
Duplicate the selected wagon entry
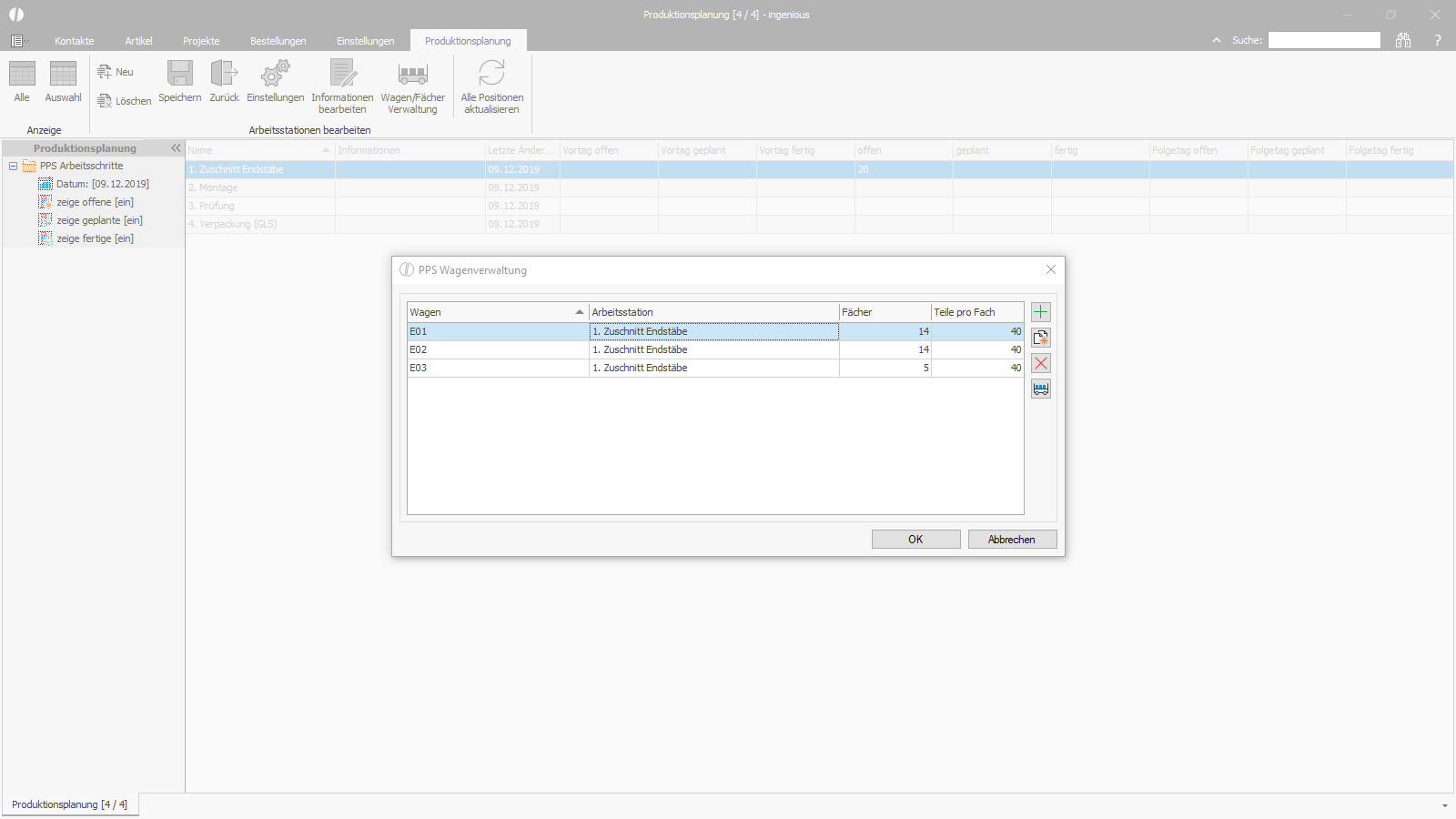[x=1041, y=338]
